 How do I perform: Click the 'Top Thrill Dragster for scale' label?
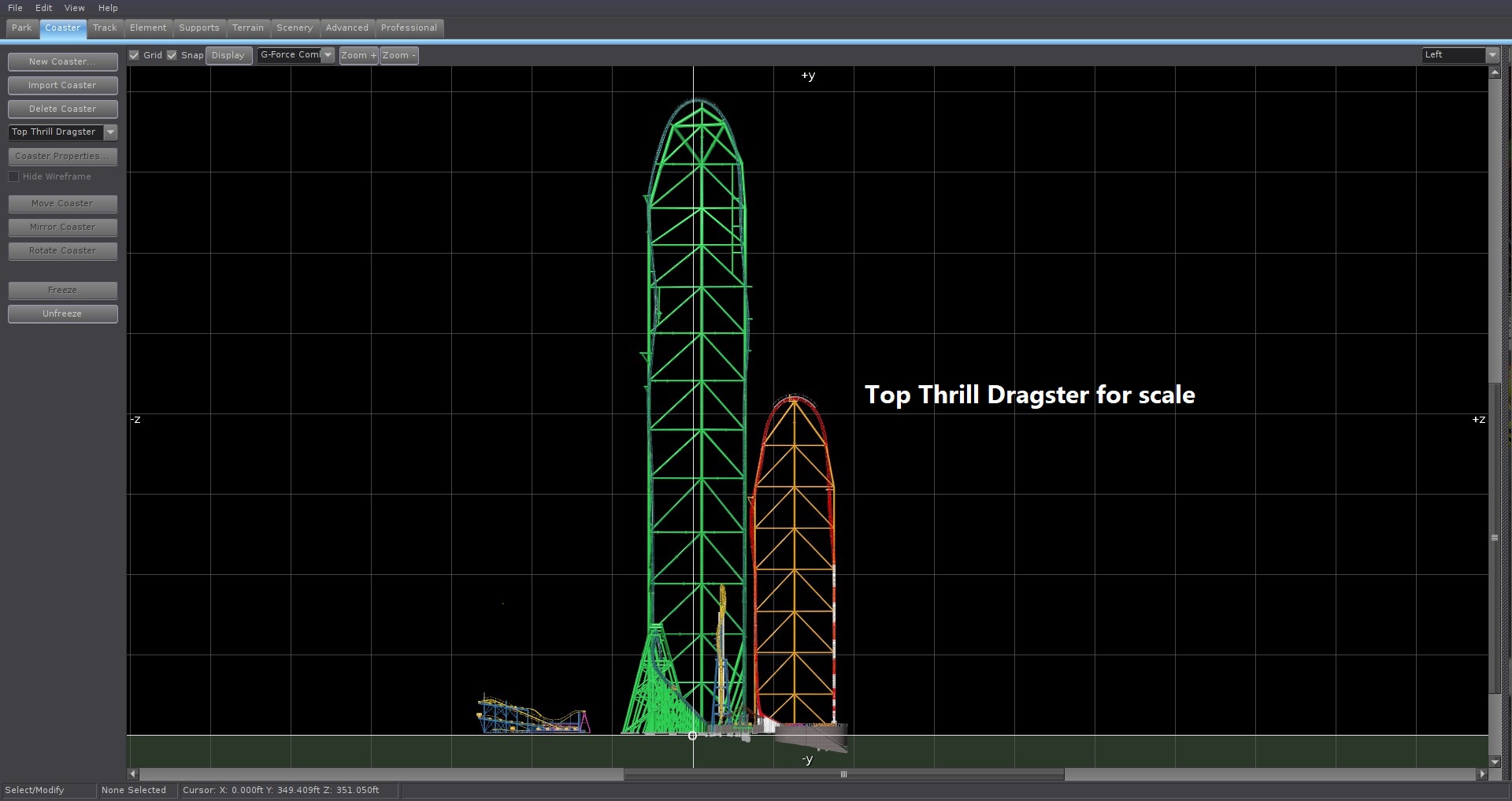click(1030, 395)
